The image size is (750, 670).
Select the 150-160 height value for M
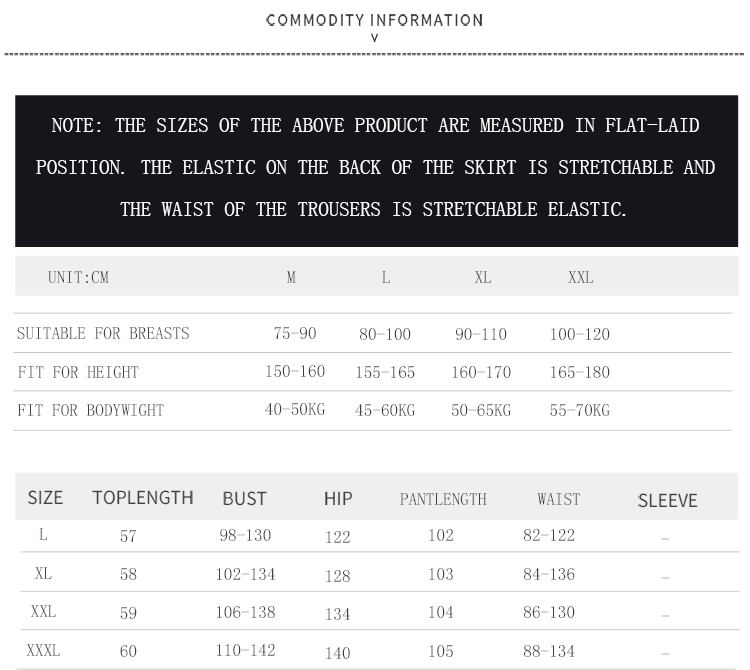(x=295, y=372)
